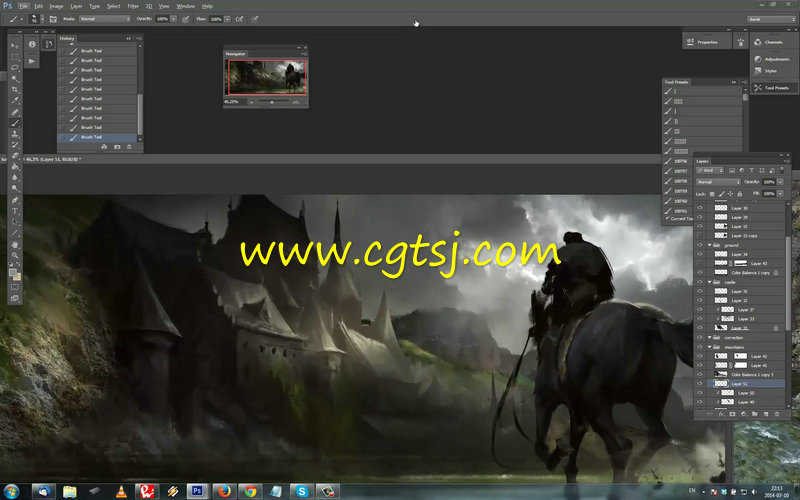Select the Healing Brush tool
The image size is (800, 500).
tap(15, 112)
